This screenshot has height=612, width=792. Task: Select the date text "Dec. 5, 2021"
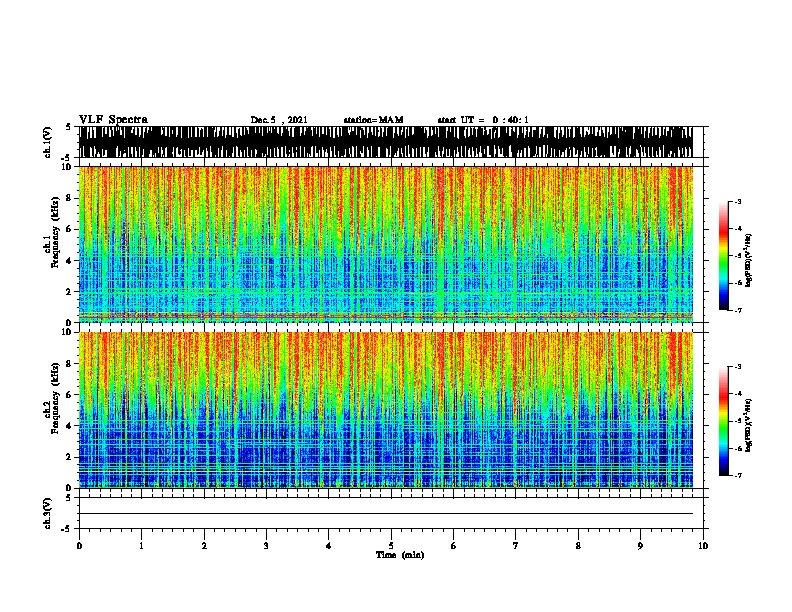tap(279, 120)
